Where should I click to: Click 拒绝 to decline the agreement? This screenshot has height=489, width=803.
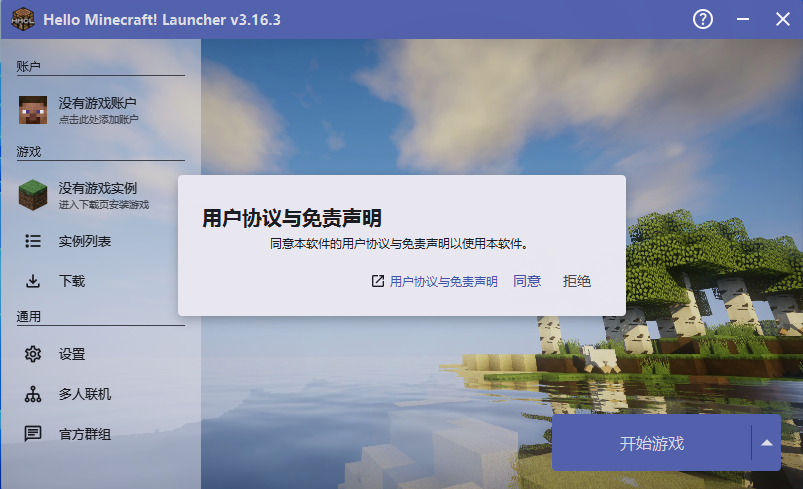[577, 281]
